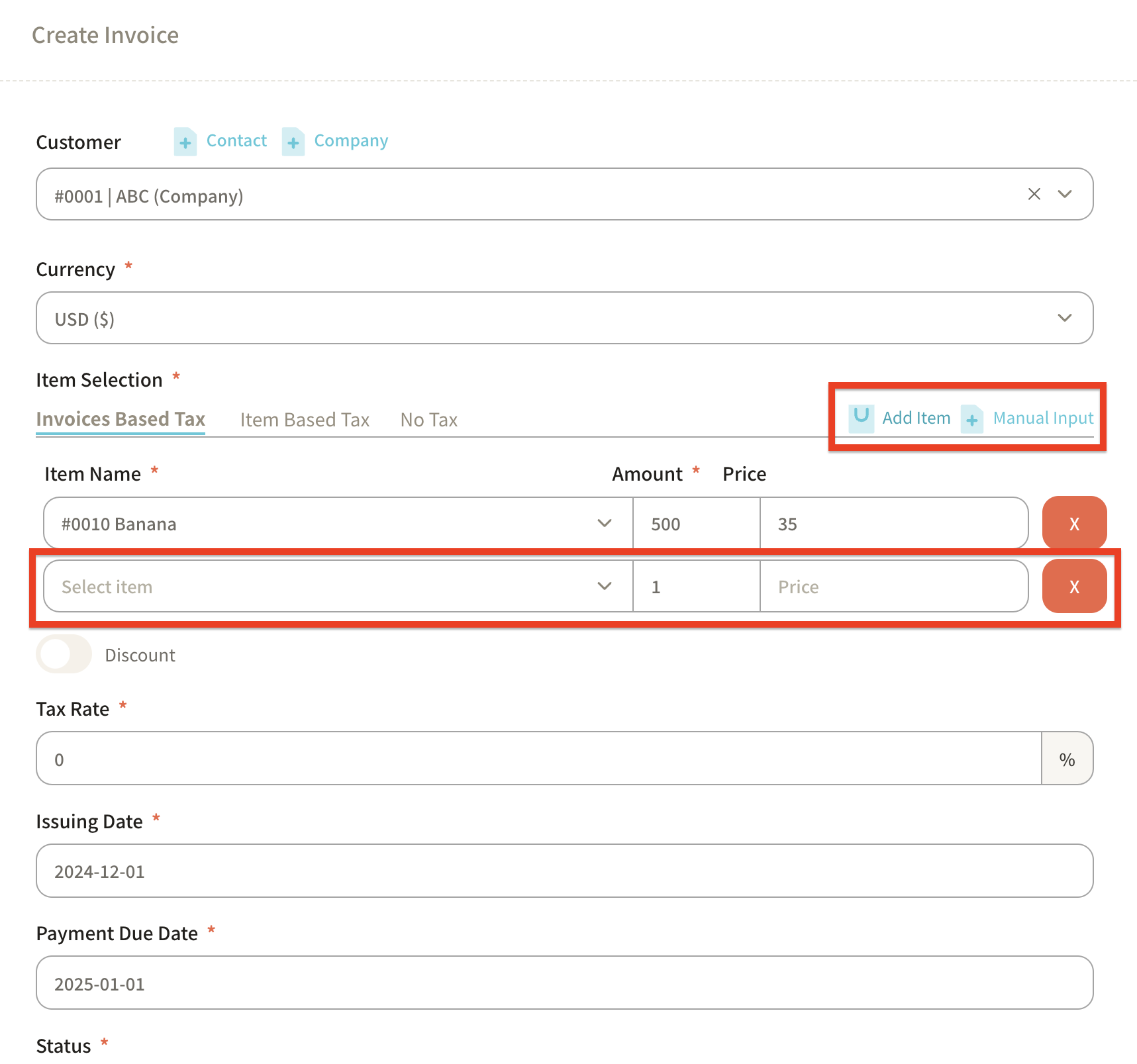Open the Select item dropdown

coord(603,586)
